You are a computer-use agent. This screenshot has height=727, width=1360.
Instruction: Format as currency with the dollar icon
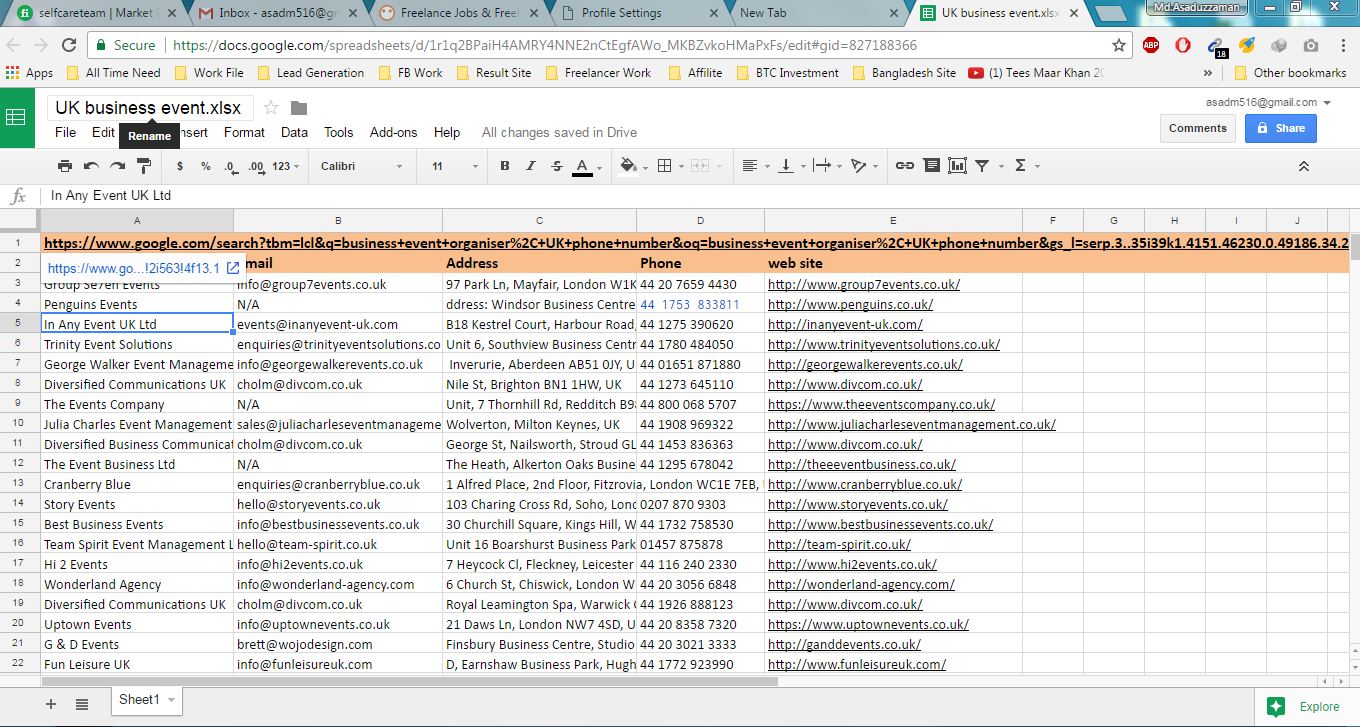pyautogui.click(x=180, y=166)
